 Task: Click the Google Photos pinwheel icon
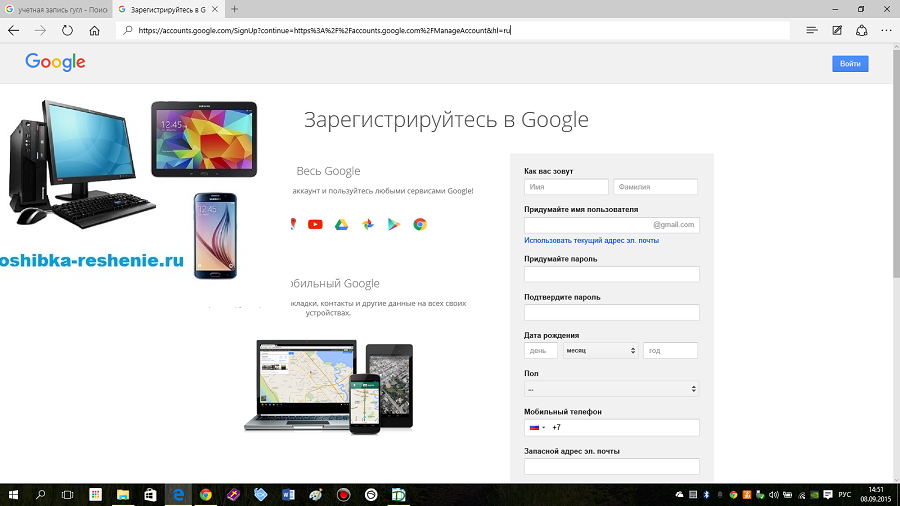click(368, 224)
